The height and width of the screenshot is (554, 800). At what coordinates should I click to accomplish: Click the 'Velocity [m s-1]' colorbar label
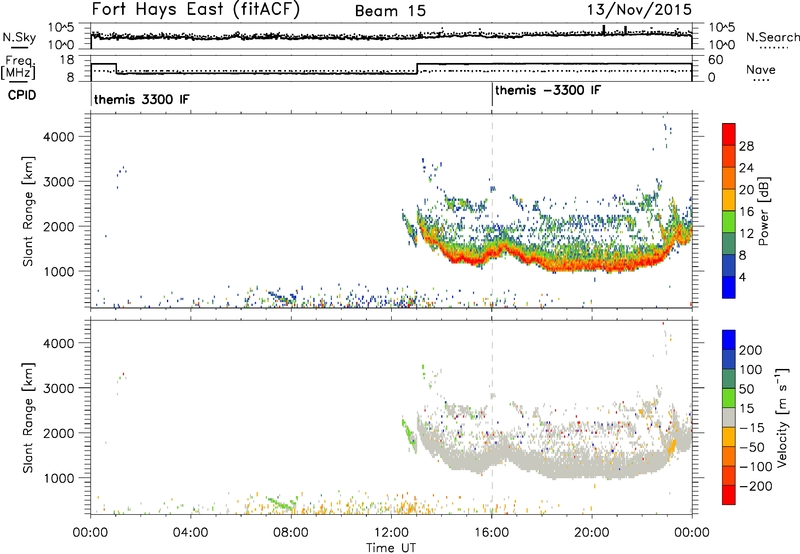[782, 417]
